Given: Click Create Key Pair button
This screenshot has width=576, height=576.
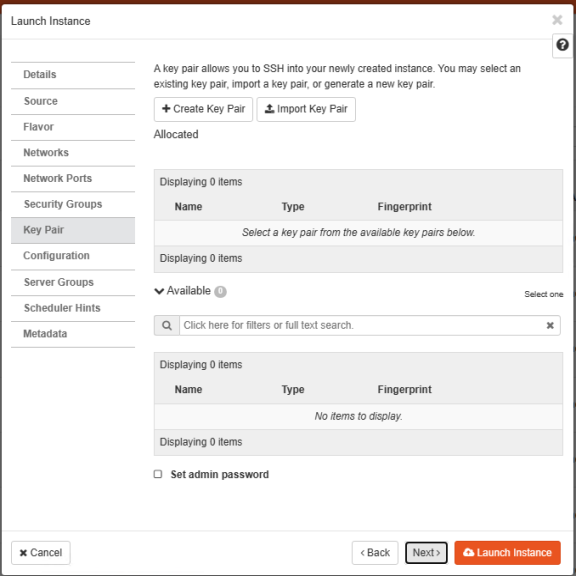Looking at the screenshot, I should [x=203, y=109].
